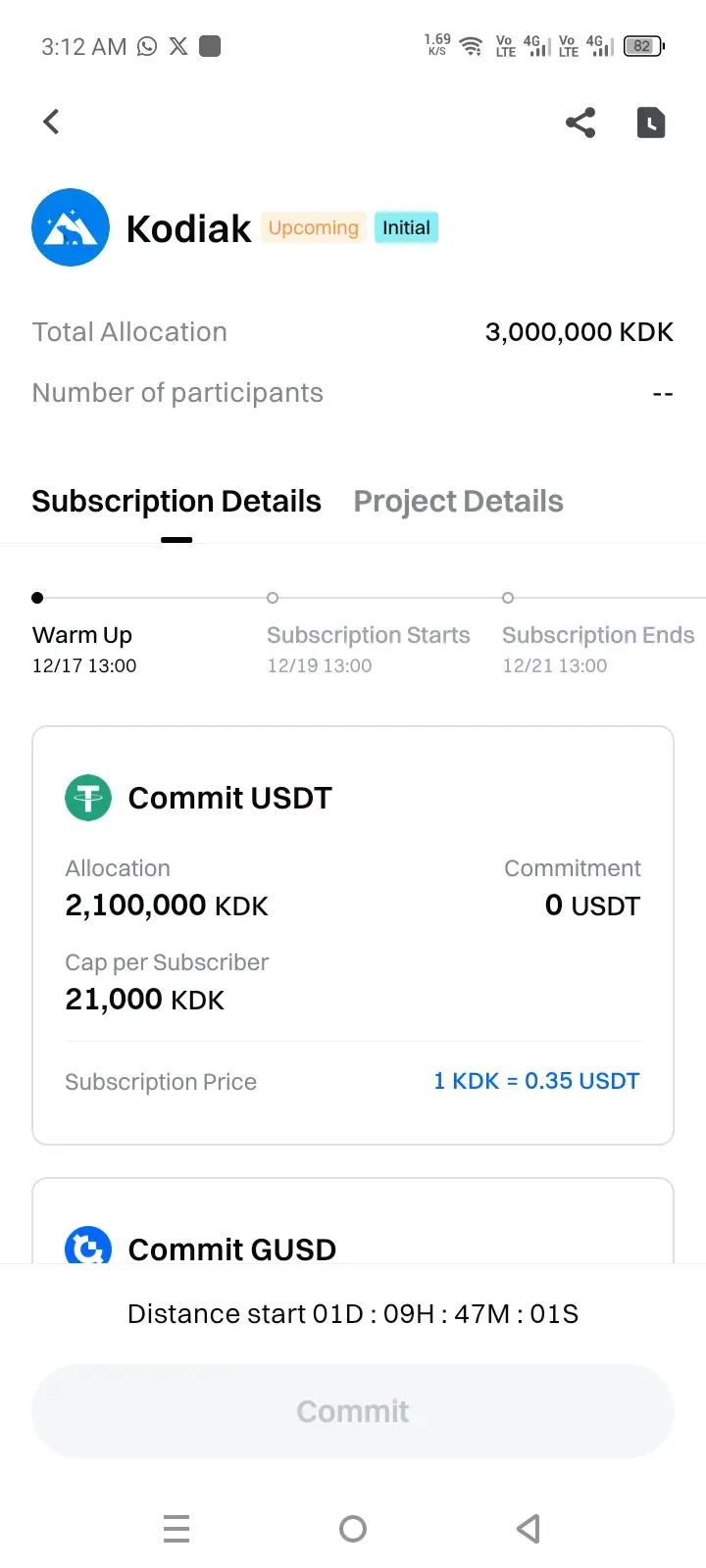Viewport: 706px width, 1568px height.
Task: Tap the Upcoming status badge
Action: click(x=314, y=228)
